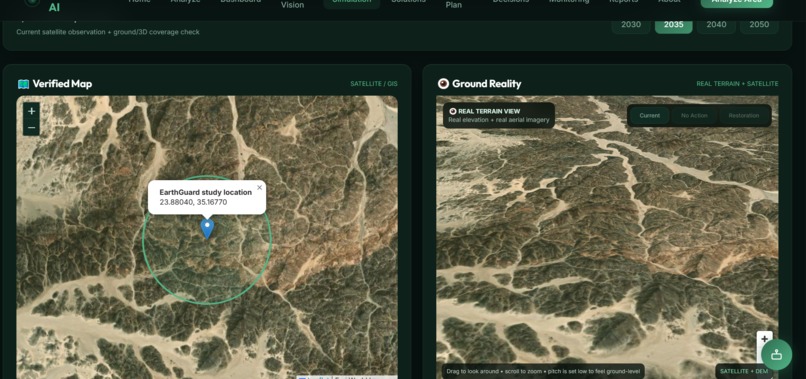Click the Verified Map heading
The image size is (806, 379).
(x=62, y=84)
